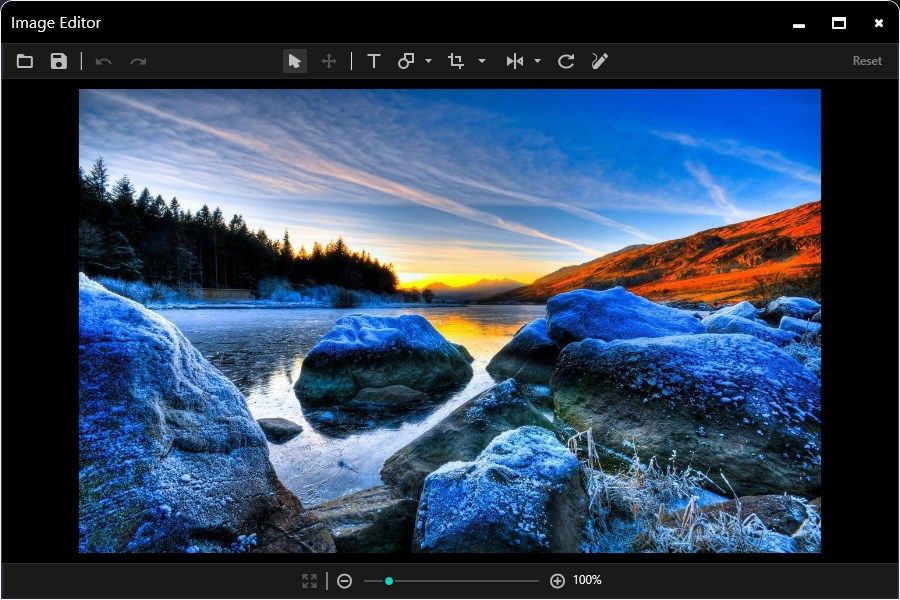Undo the last edit
Screen dimensions: 900x600
click(103, 61)
